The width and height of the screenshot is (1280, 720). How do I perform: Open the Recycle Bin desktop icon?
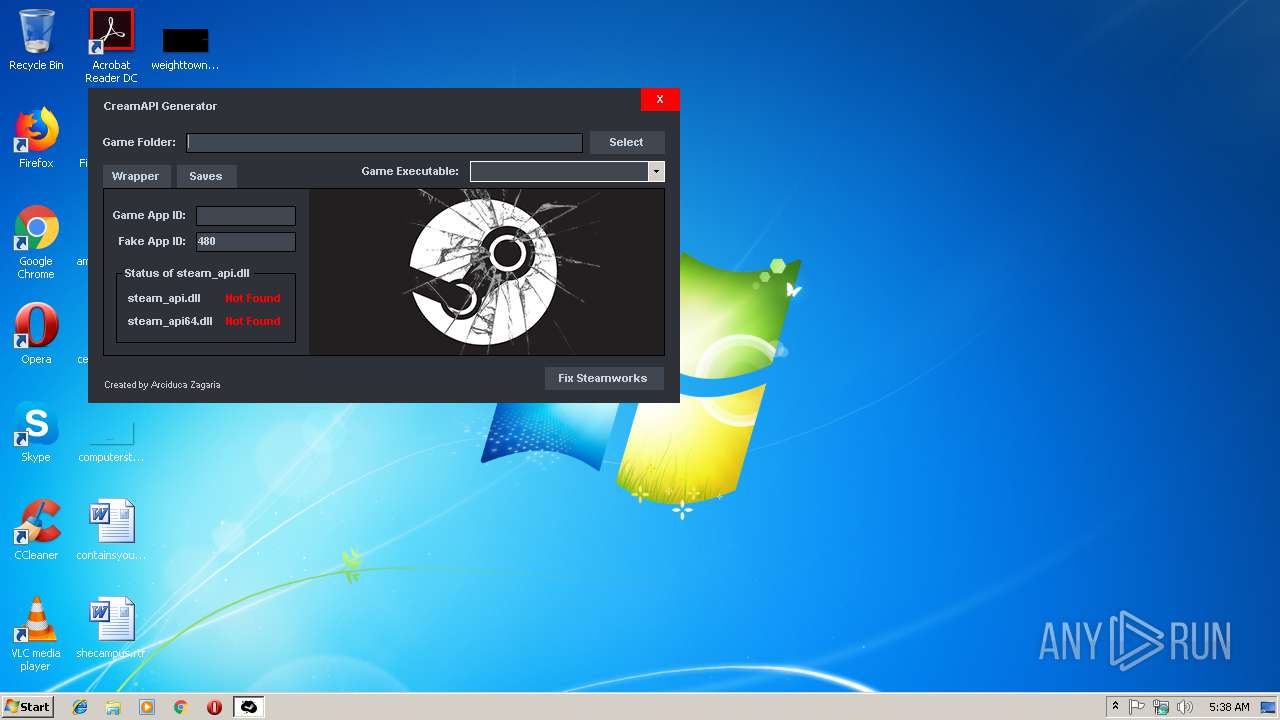click(x=36, y=40)
